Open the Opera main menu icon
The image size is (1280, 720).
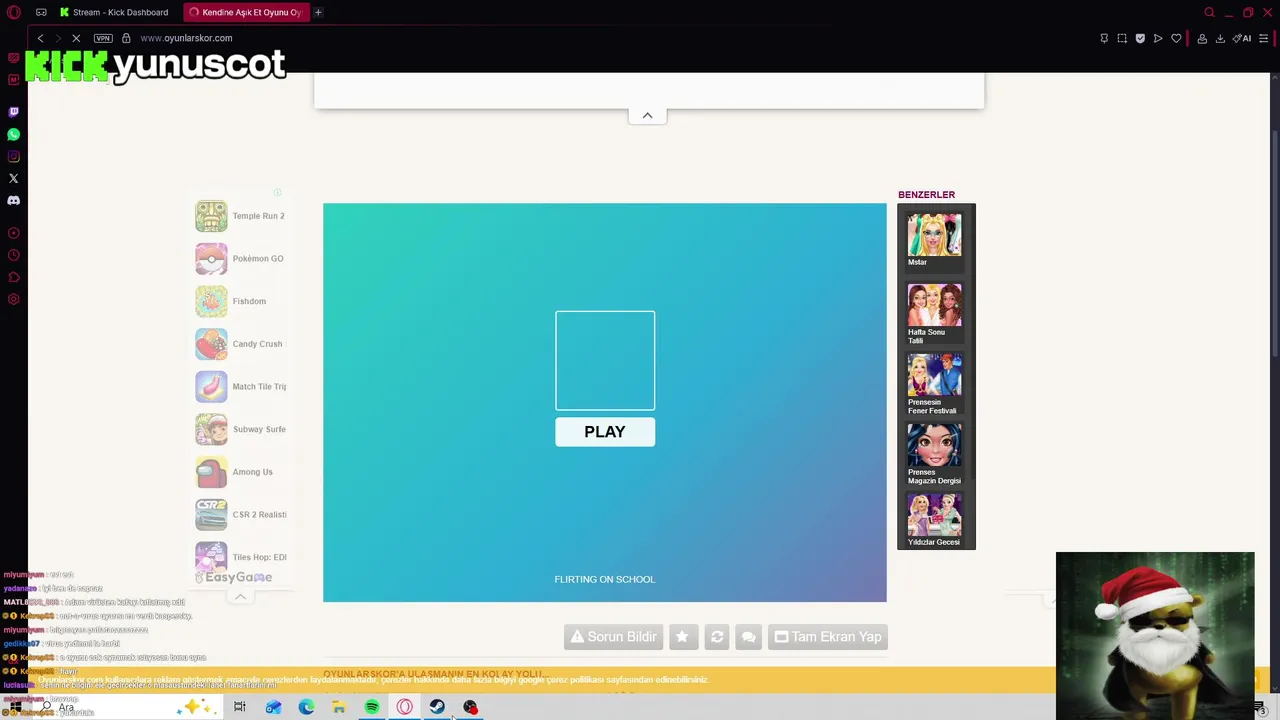pos(14,12)
